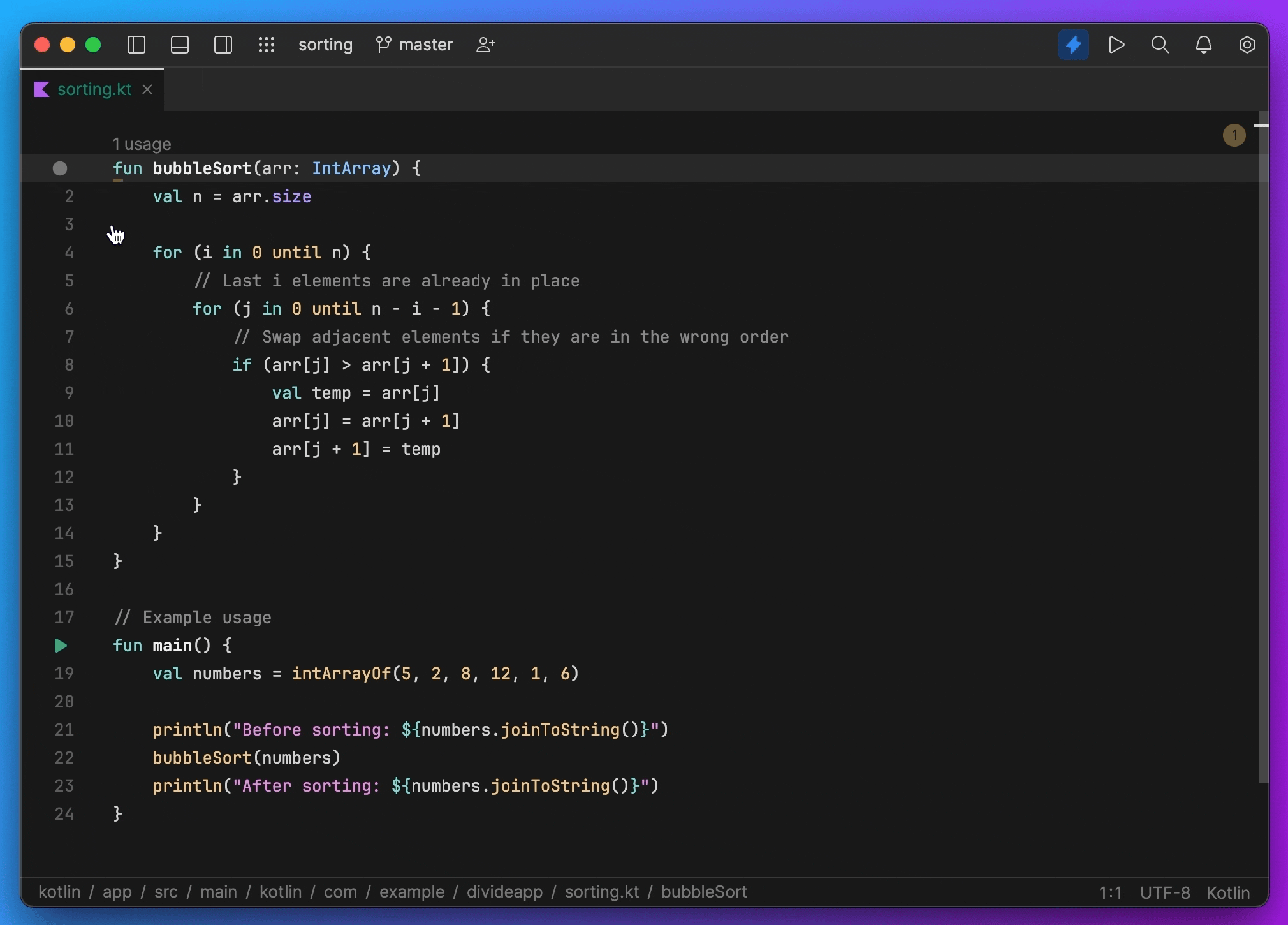Viewport: 1288px width, 925px height.
Task: Select the sorting.kt tab
Action: [94, 89]
